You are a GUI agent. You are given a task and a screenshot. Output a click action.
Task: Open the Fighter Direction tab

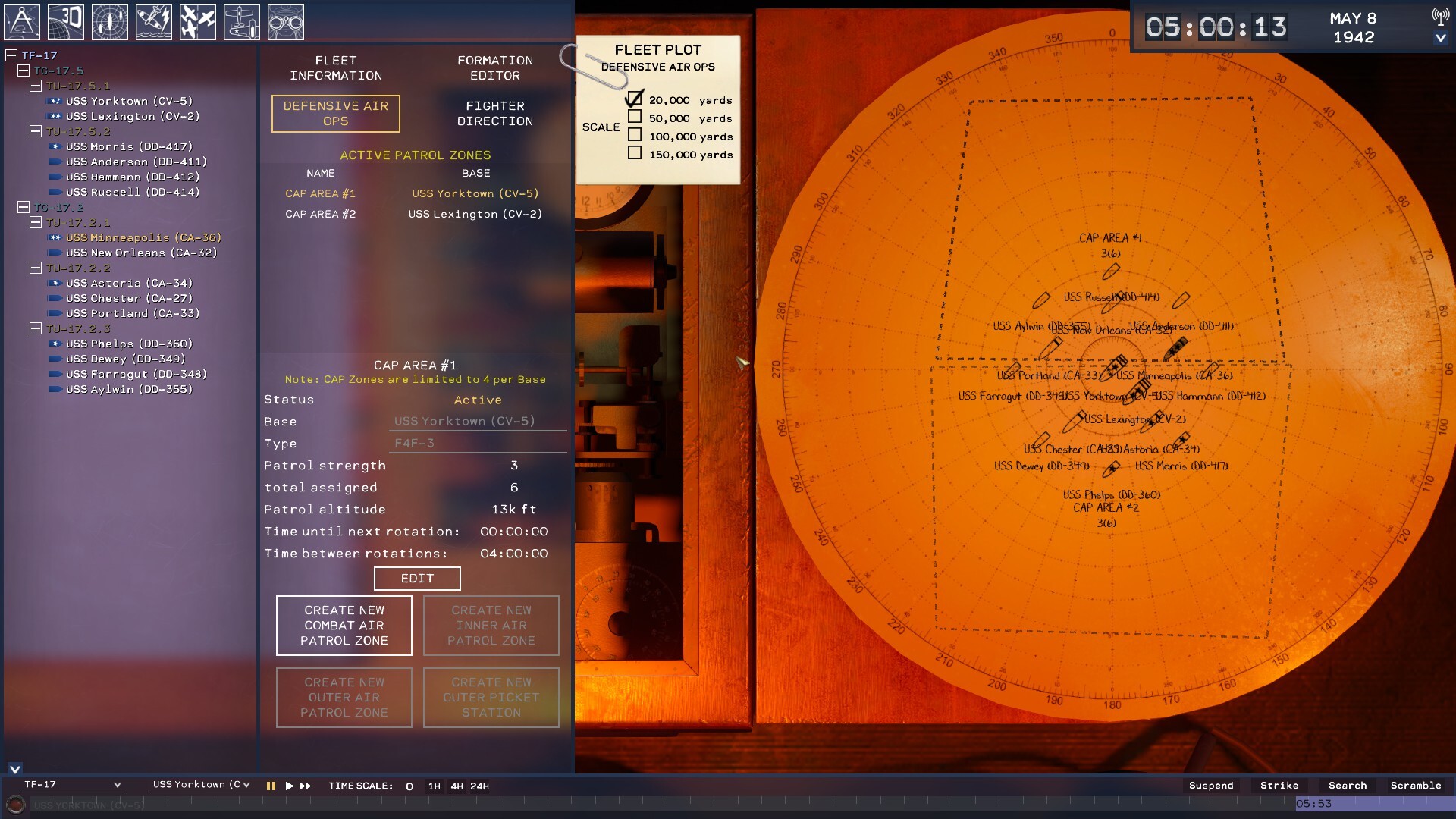tap(495, 114)
